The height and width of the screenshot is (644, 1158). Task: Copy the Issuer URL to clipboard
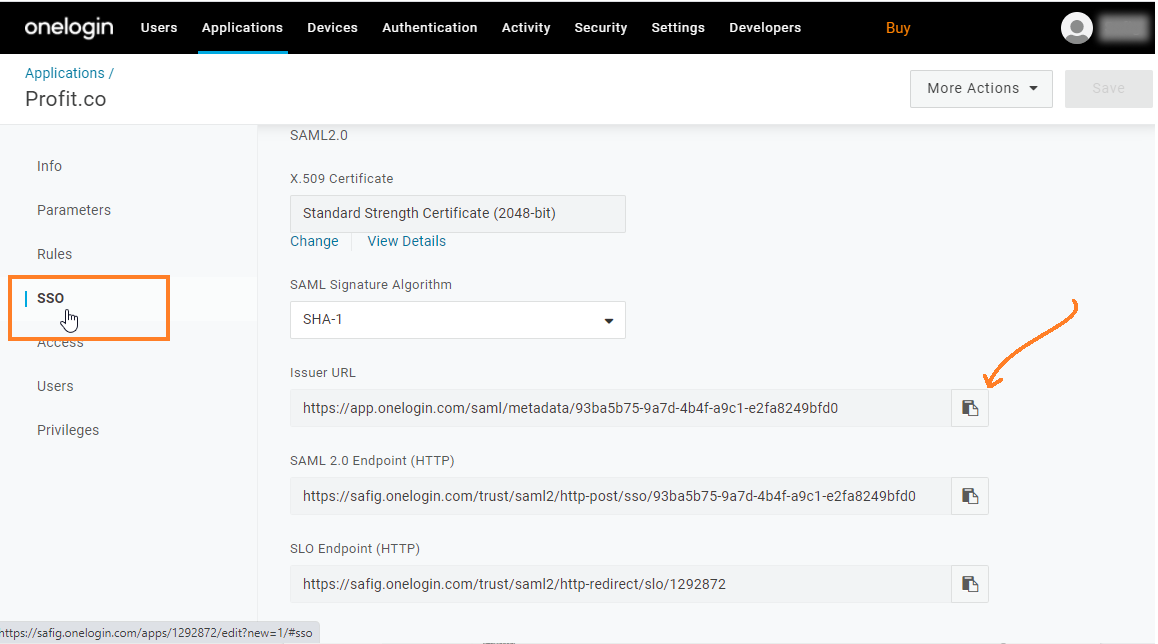[x=970, y=408]
